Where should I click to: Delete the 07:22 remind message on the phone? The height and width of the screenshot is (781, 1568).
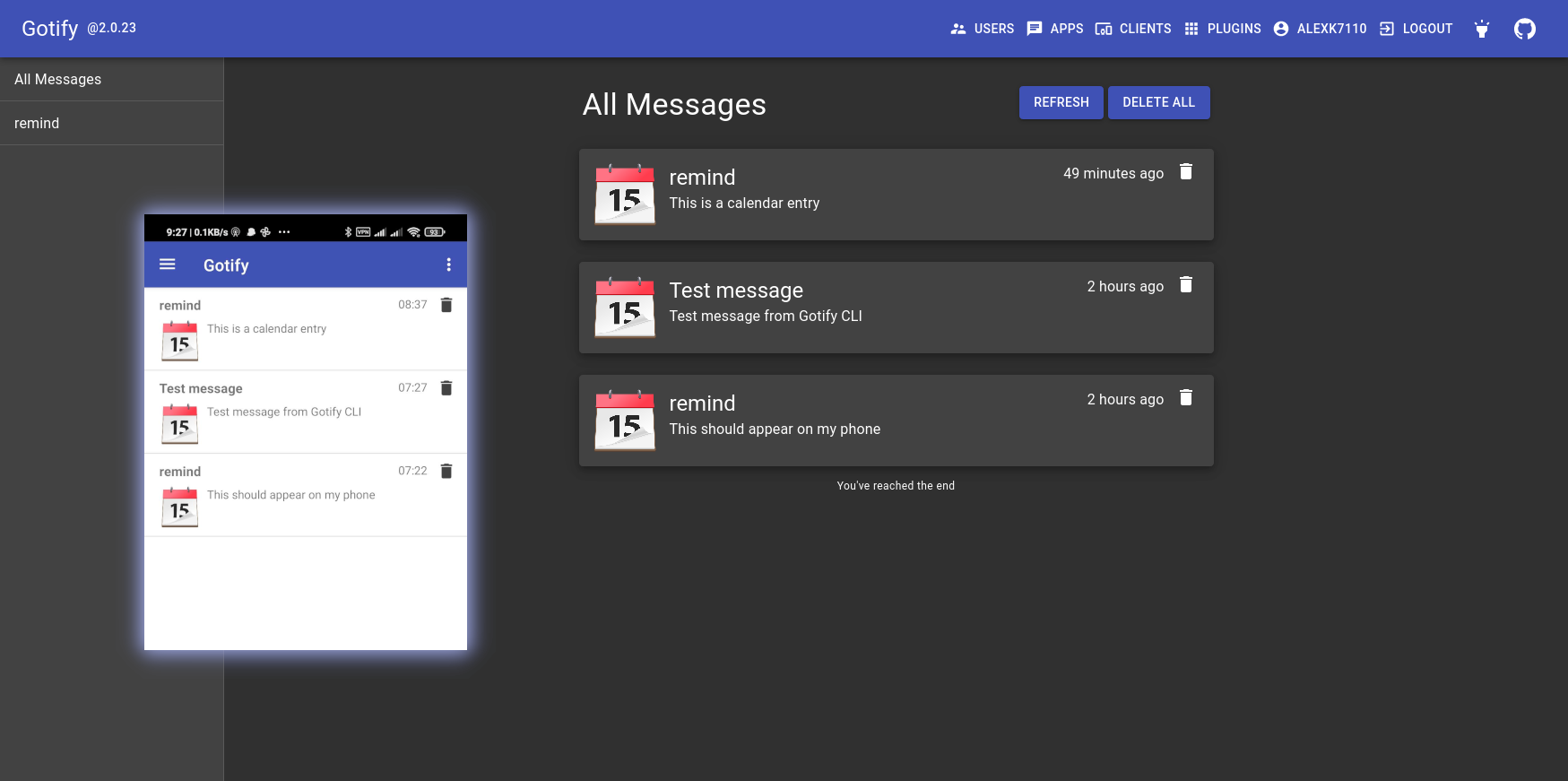point(446,471)
